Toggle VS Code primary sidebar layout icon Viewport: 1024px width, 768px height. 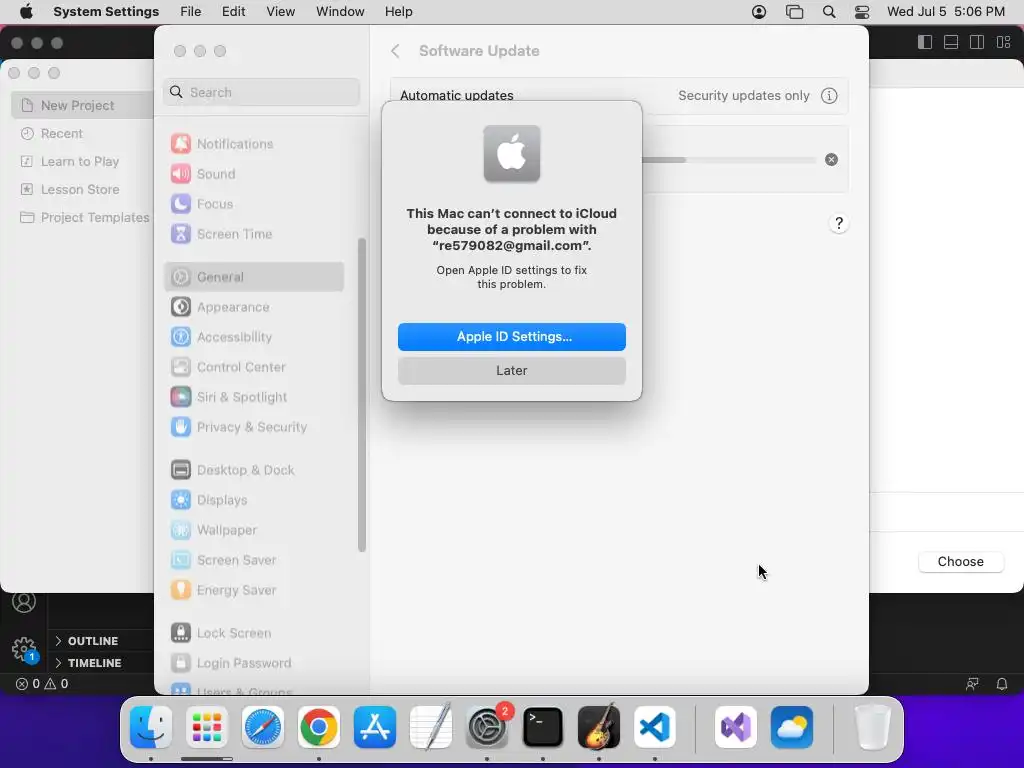(x=925, y=42)
